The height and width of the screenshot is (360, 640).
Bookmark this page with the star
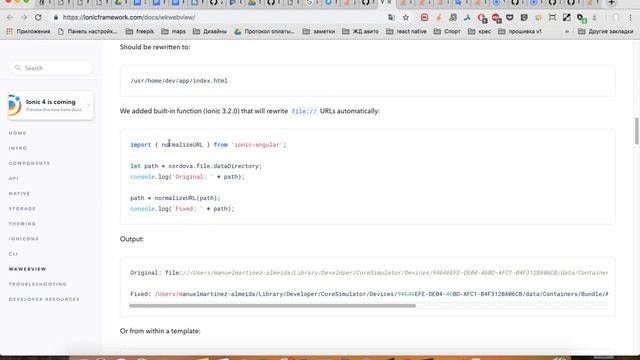(406, 18)
